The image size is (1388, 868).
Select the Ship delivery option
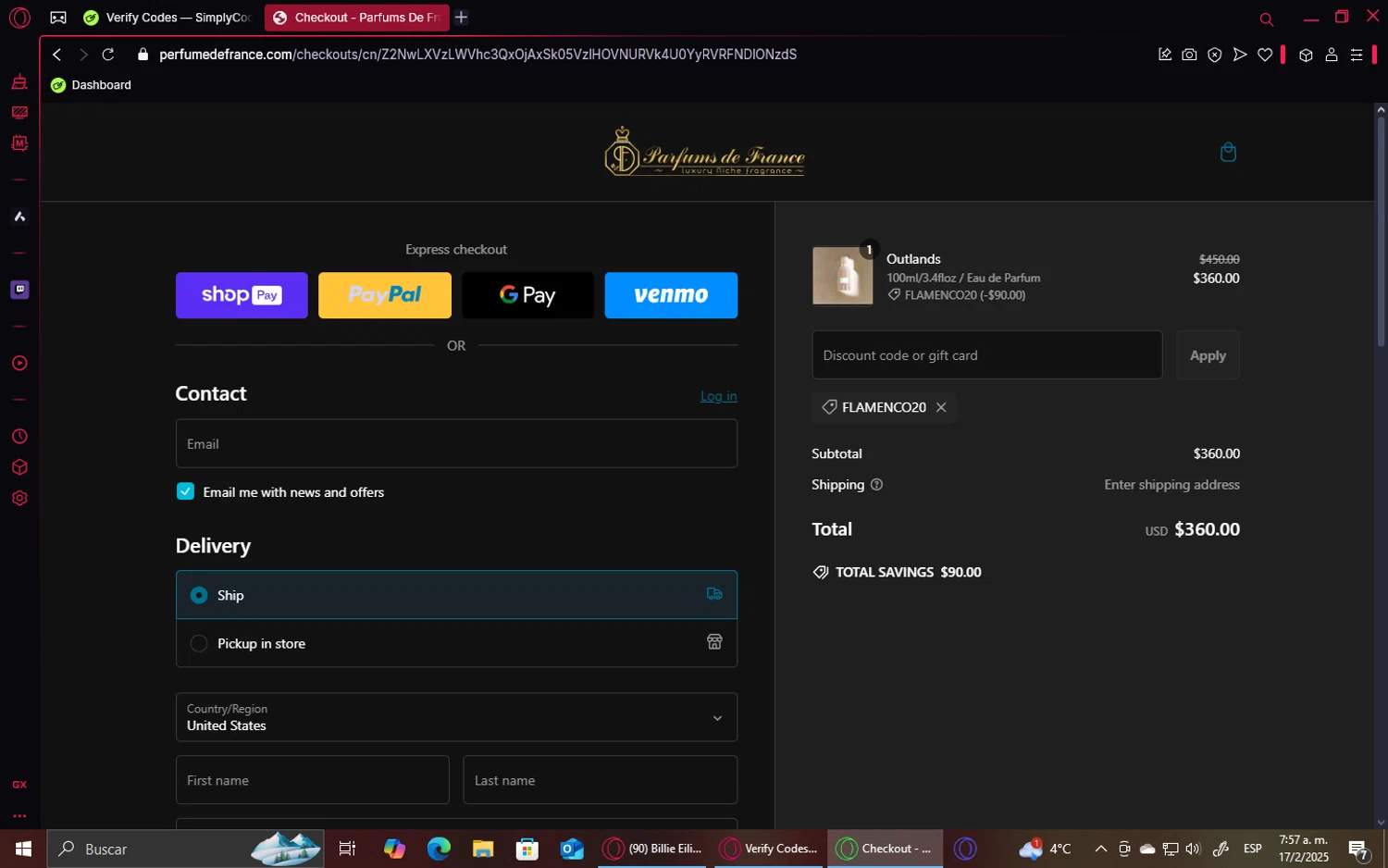coord(456,595)
